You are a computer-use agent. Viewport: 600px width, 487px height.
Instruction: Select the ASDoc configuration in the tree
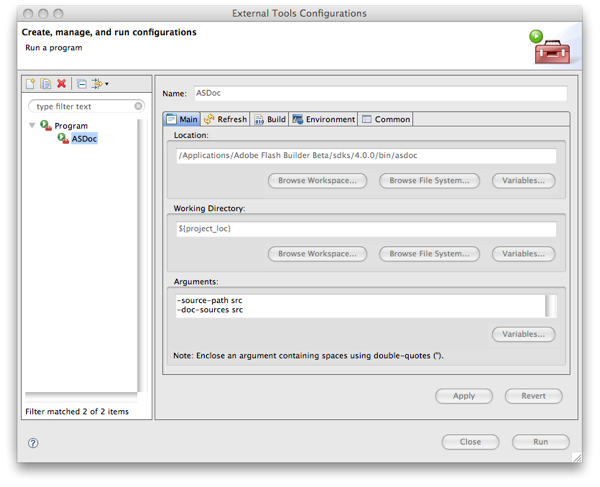[x=84, y=138]
